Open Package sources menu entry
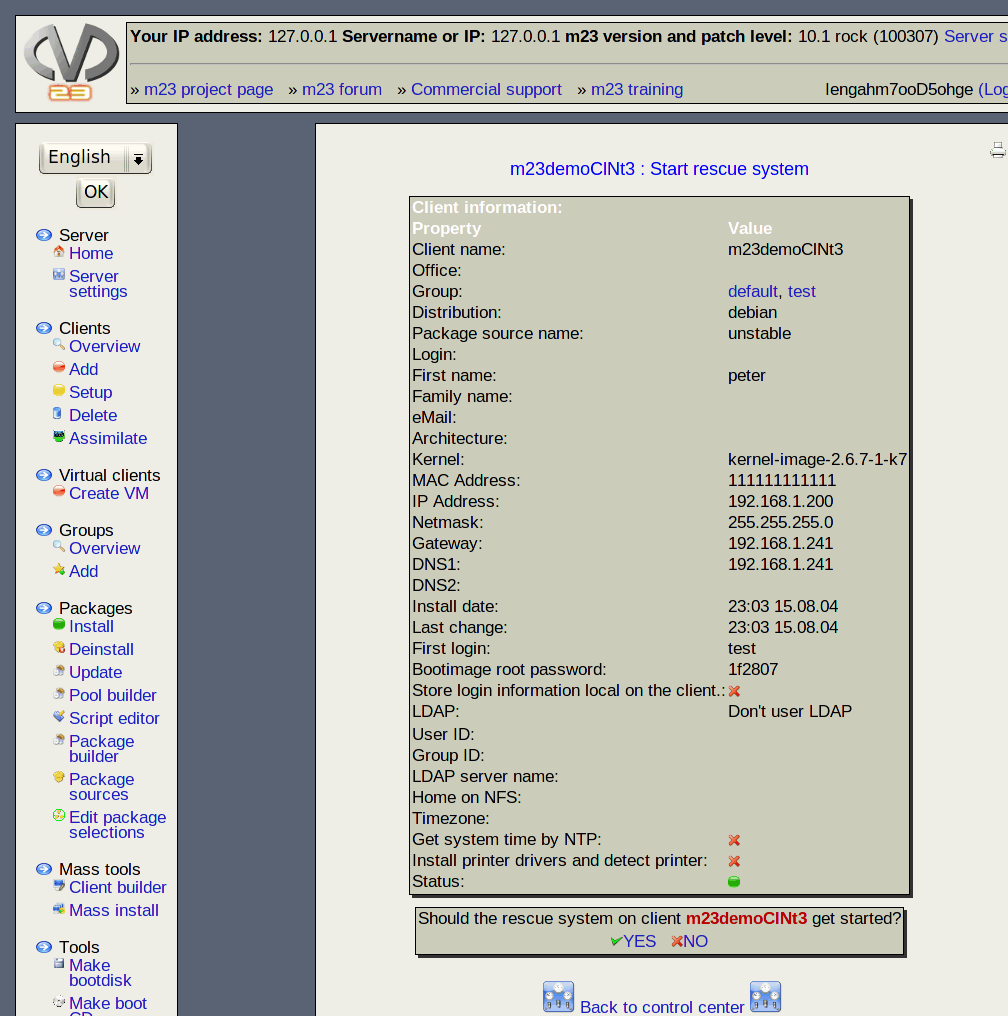The image size is (1008, 1016). [x=100, y=787]
